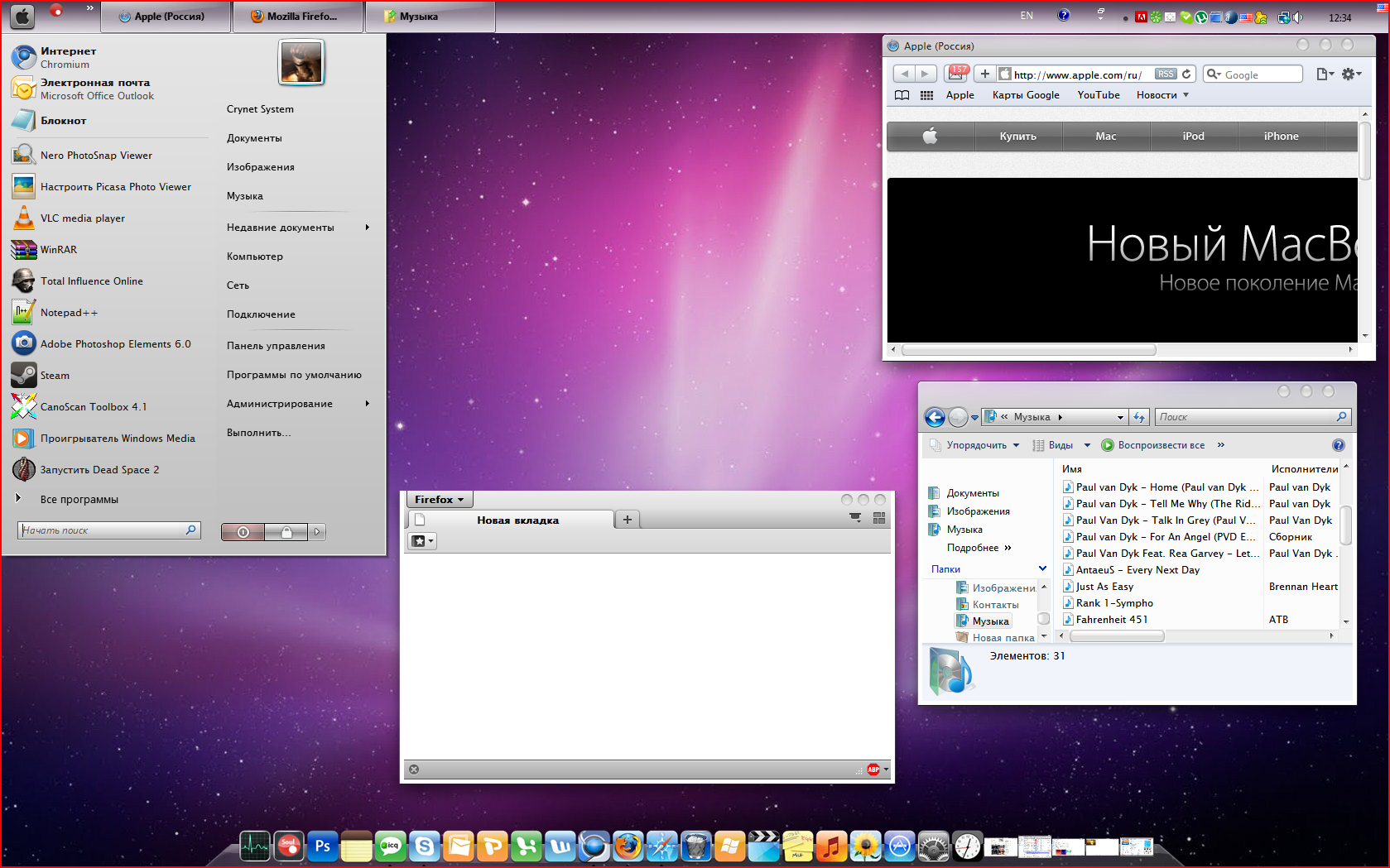This screenshot has width=1390, height=868.
Task: Launch VLC media player from the start menu
Action: click(x=68, y=218)
